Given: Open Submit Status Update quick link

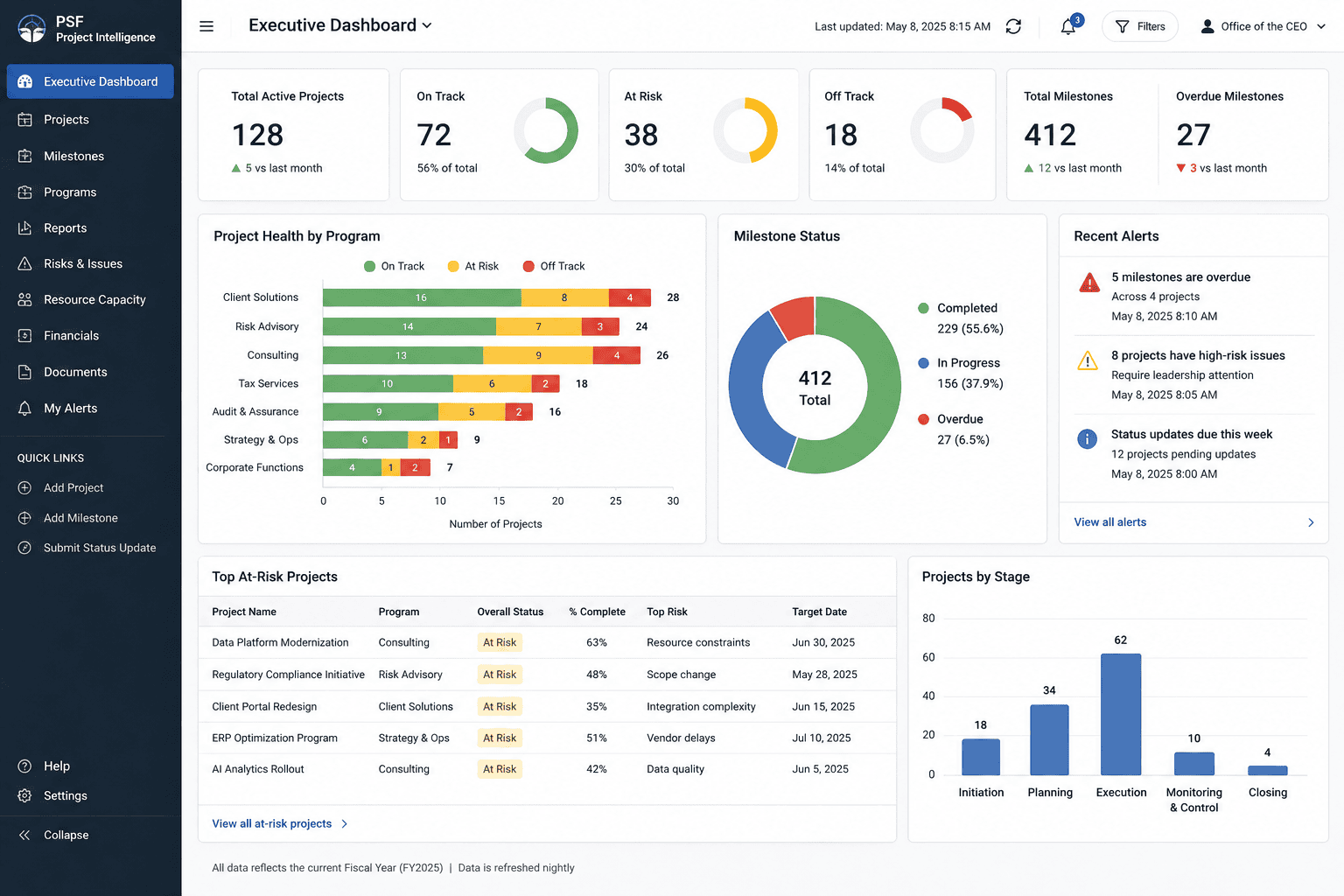Looking at the screenshot, I should pyautogui.click(x=87, y=548).
